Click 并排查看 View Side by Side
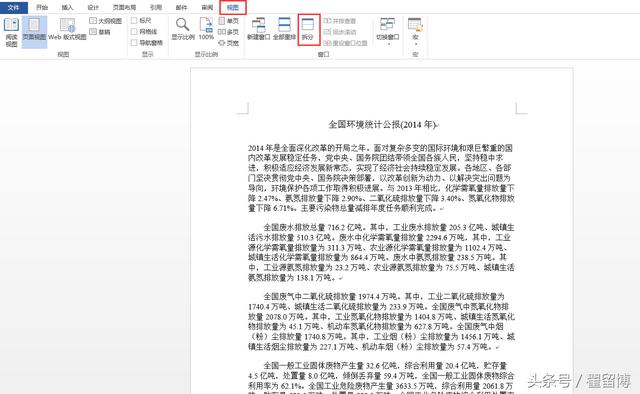This screenshot has width=640, height=394. [x=340, y=21]
